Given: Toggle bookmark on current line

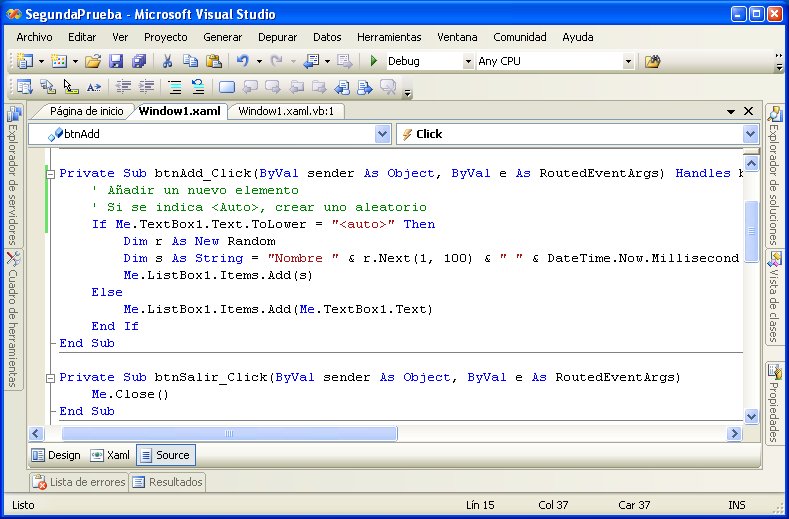Looking at the screenshot, I should tap(227, 87).
